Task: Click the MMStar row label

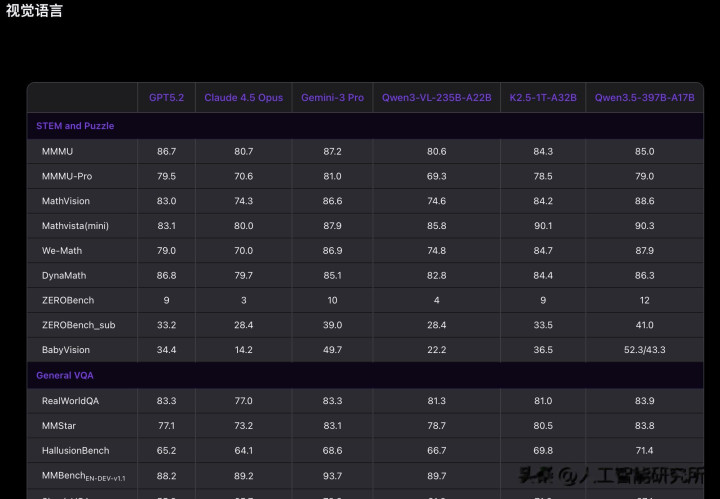Action: click(x=59, y=426)
